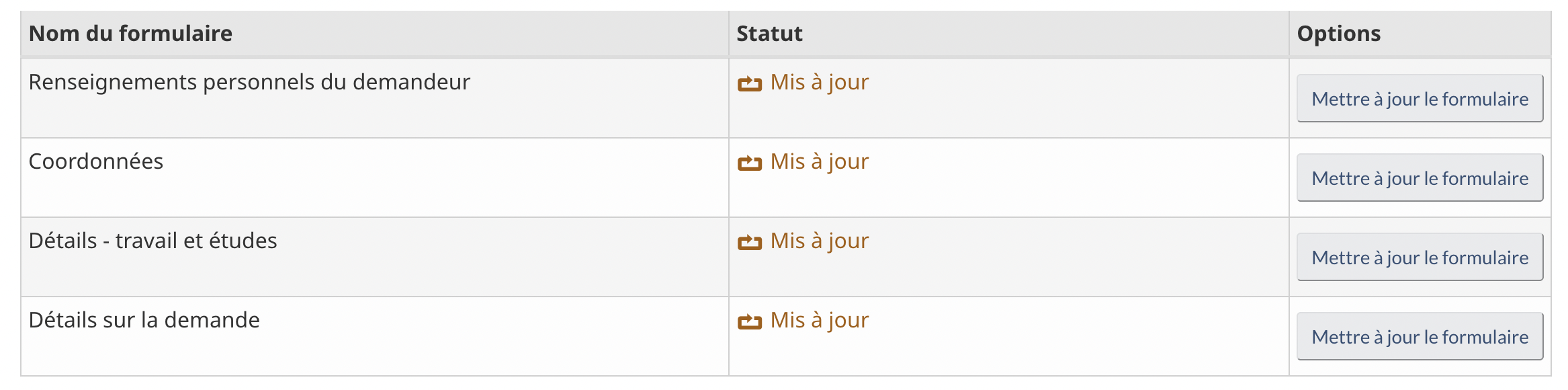Image resolution: width=1568 pixels, height=390 pixels.
Task: Select the Détails - travail et études name
Action: (x=153, y=241)
